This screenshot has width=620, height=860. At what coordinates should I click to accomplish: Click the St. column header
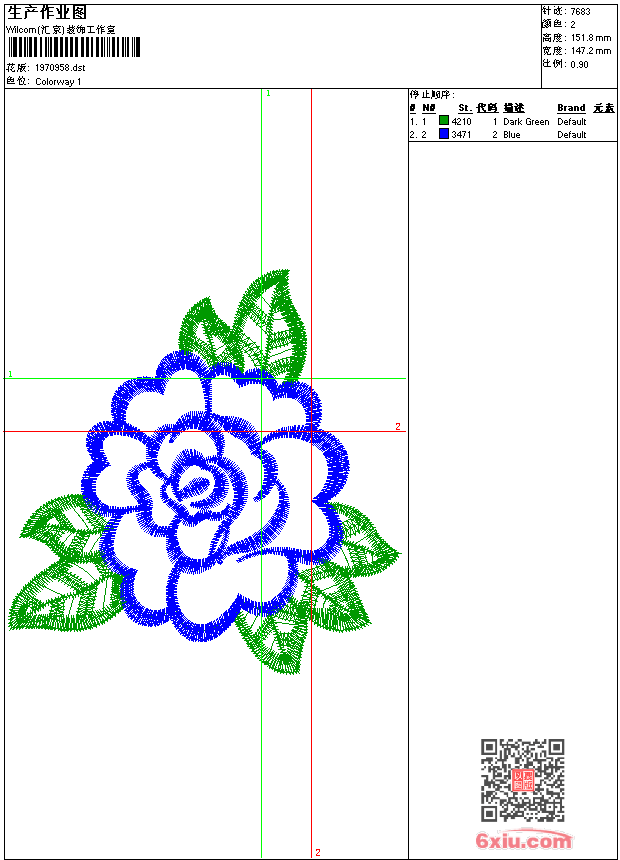(464, 108)
